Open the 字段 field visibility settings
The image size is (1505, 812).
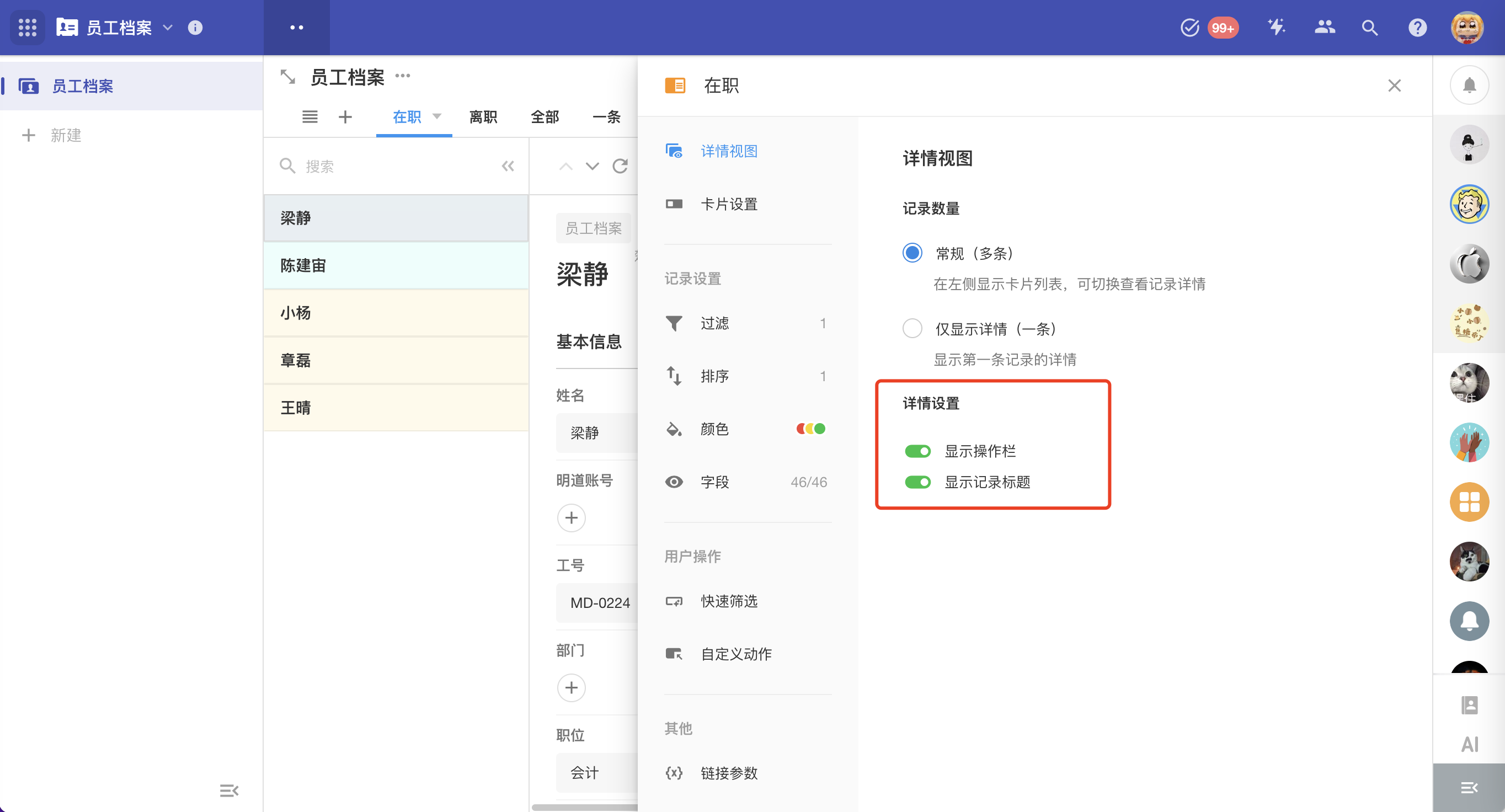pos(748,482)
